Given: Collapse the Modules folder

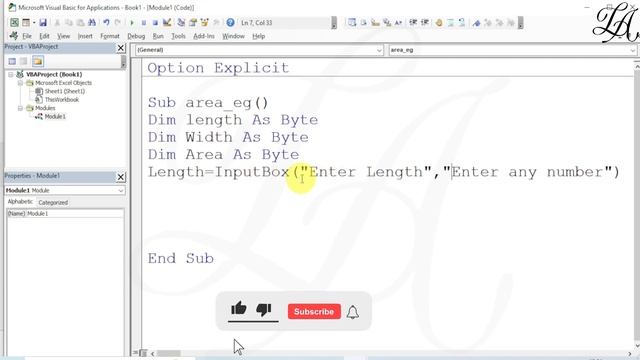Looking at the screenshot, I should pyautogui.click(x=20, y=108).
